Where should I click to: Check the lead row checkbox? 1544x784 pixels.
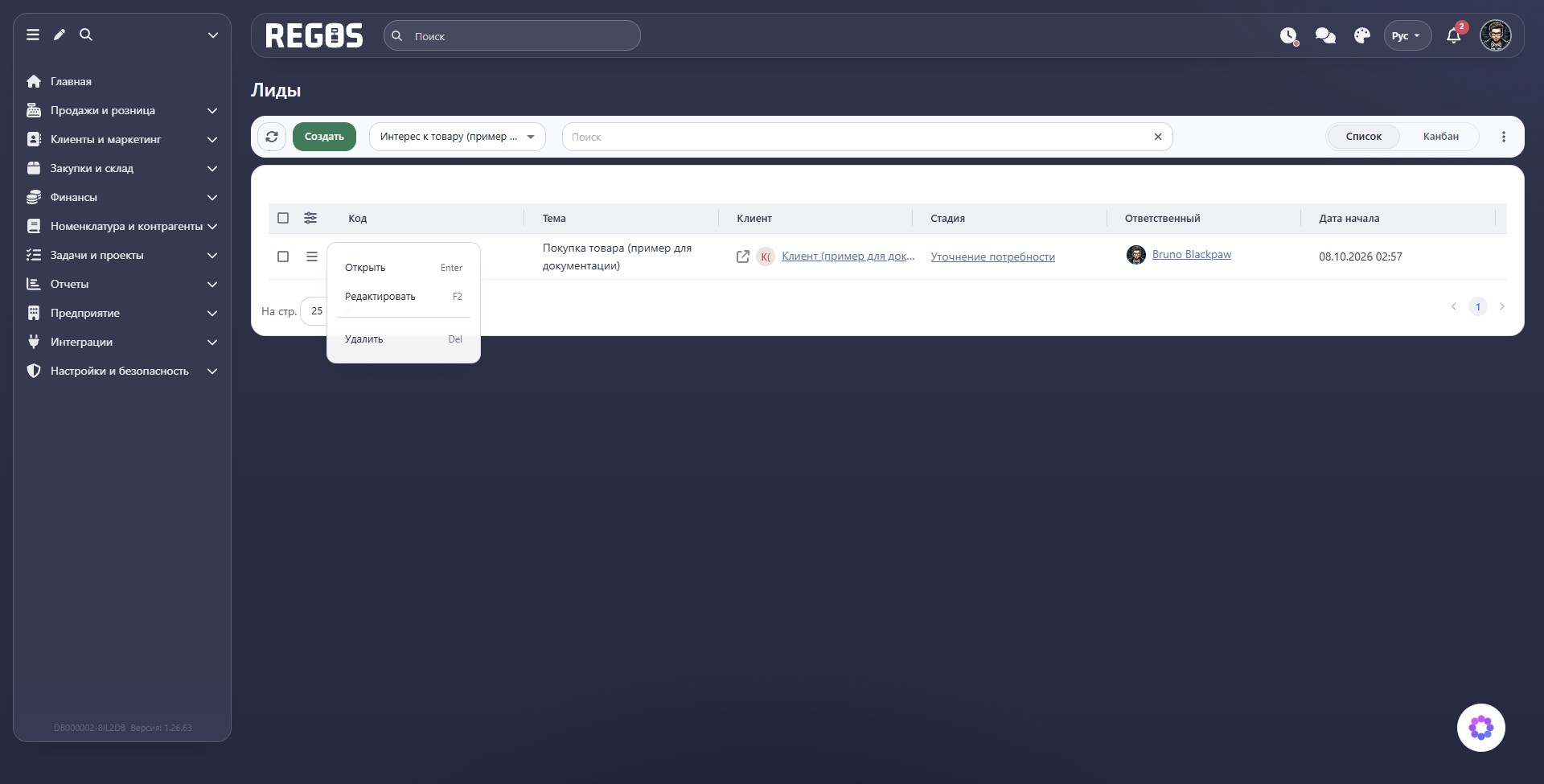[x=283, y=257]
